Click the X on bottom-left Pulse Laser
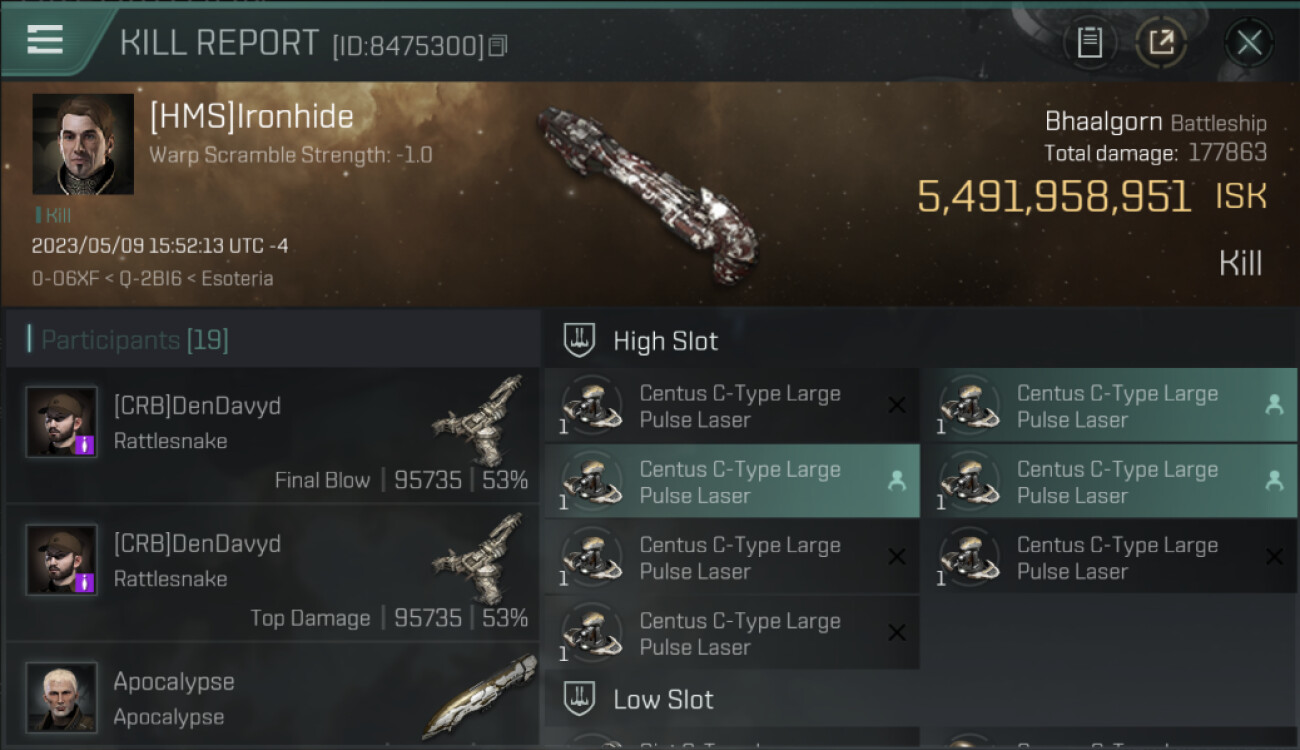 [x=897, y=632]
